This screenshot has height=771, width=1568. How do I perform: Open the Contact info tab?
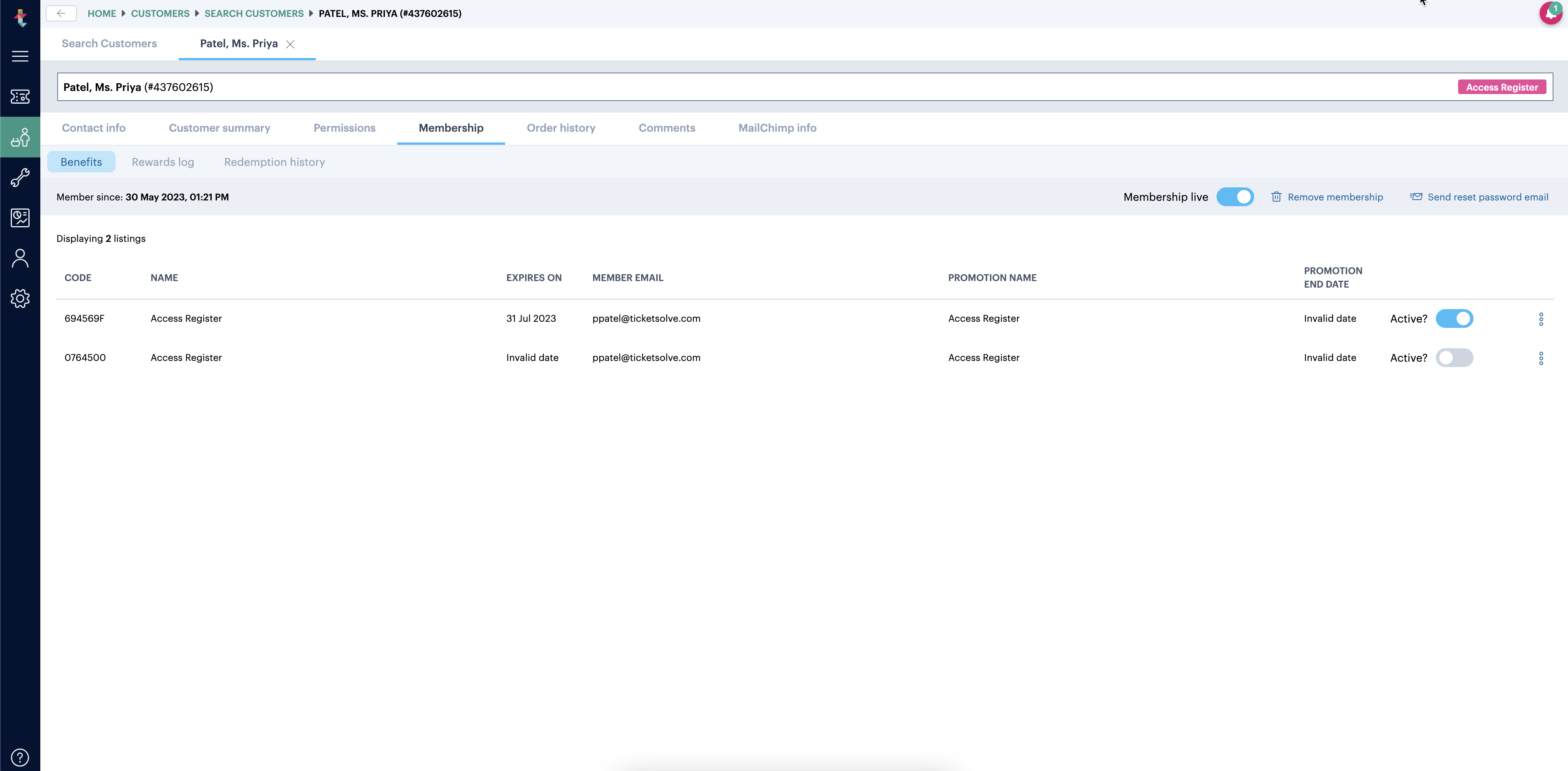coord(94,128)
